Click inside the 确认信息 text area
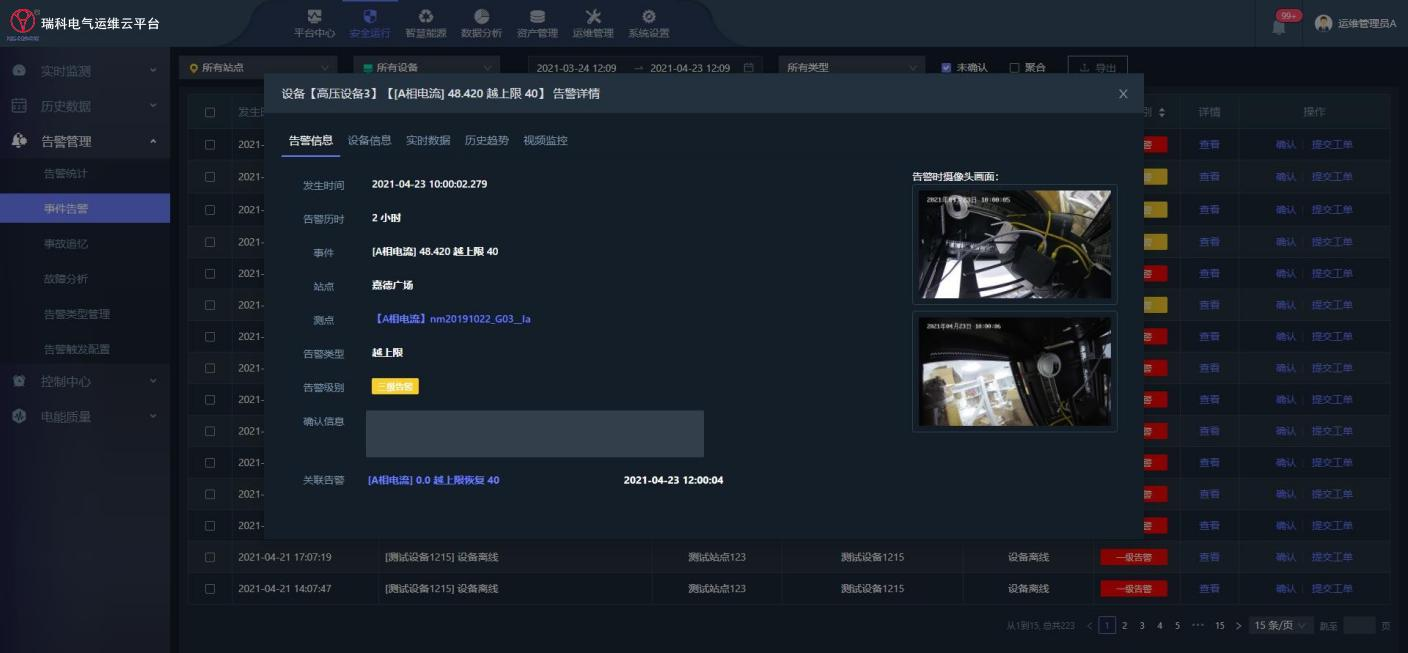Screen dimensions: 1408x653 coord(535,434)
